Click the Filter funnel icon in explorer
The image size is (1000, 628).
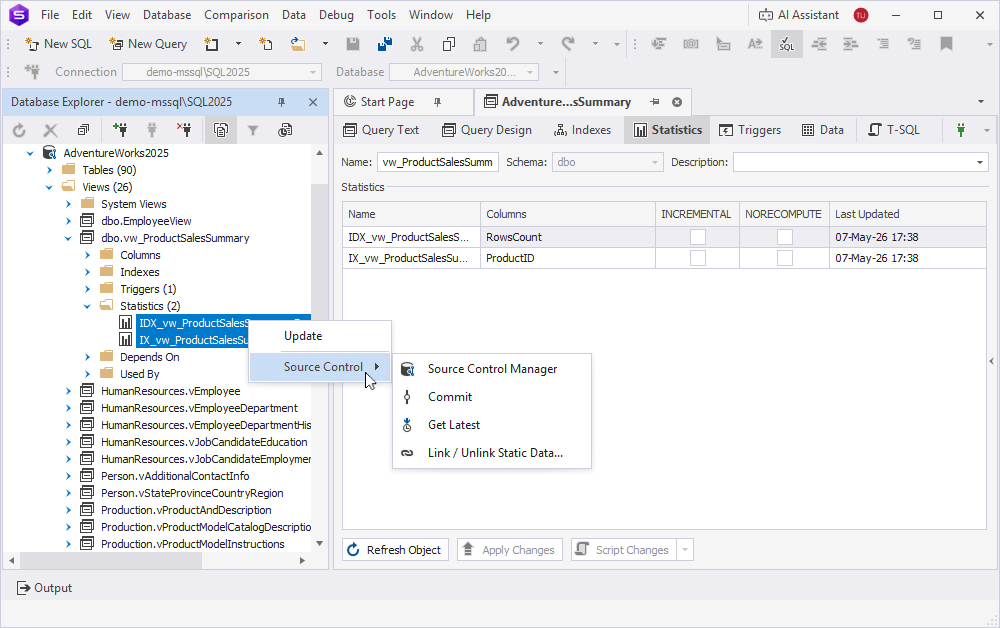point(253,130)
